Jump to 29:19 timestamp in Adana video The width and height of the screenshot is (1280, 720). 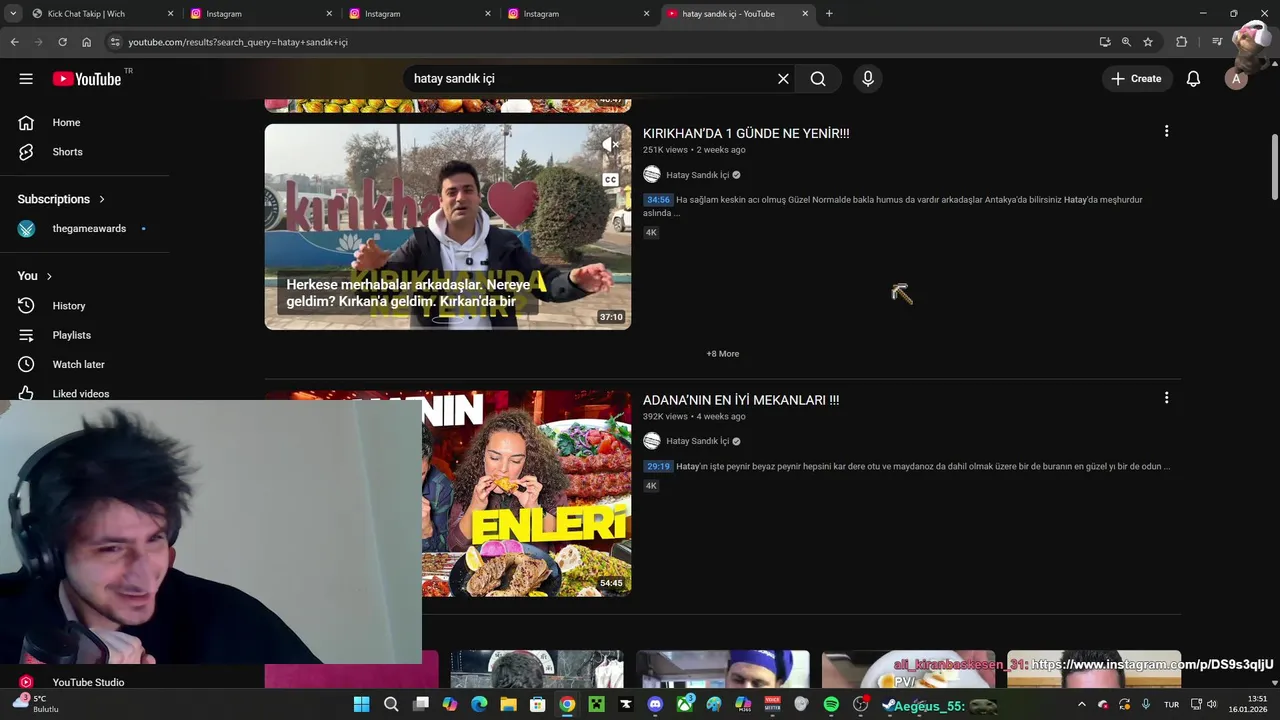(x=658, y=466)
